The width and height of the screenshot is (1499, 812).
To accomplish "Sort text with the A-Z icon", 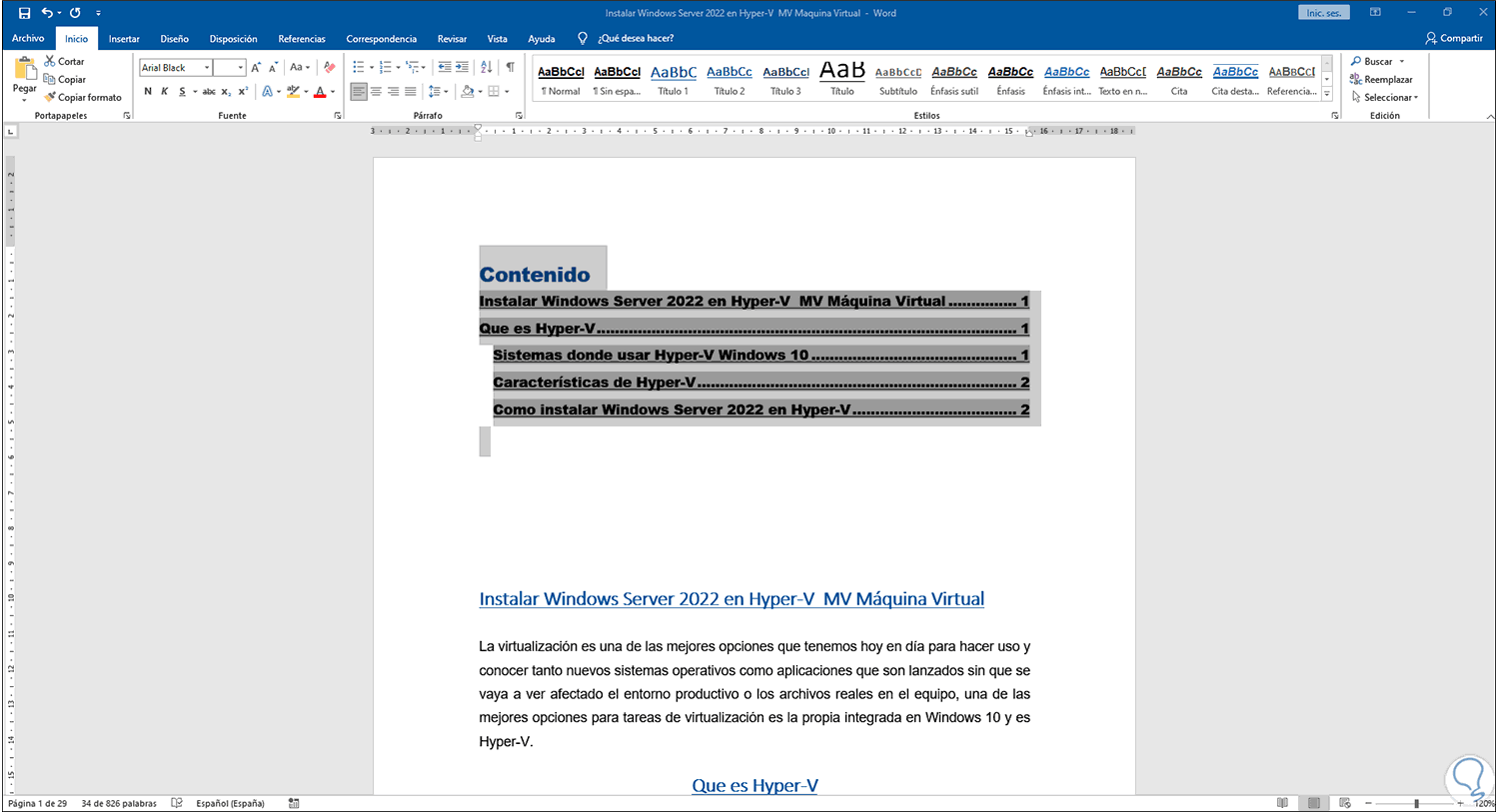I will 487,67.
